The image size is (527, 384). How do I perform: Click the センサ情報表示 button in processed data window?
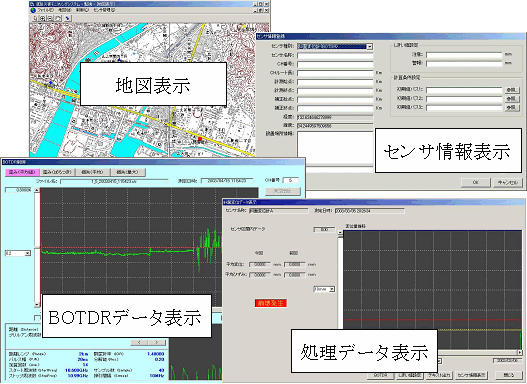471,375
